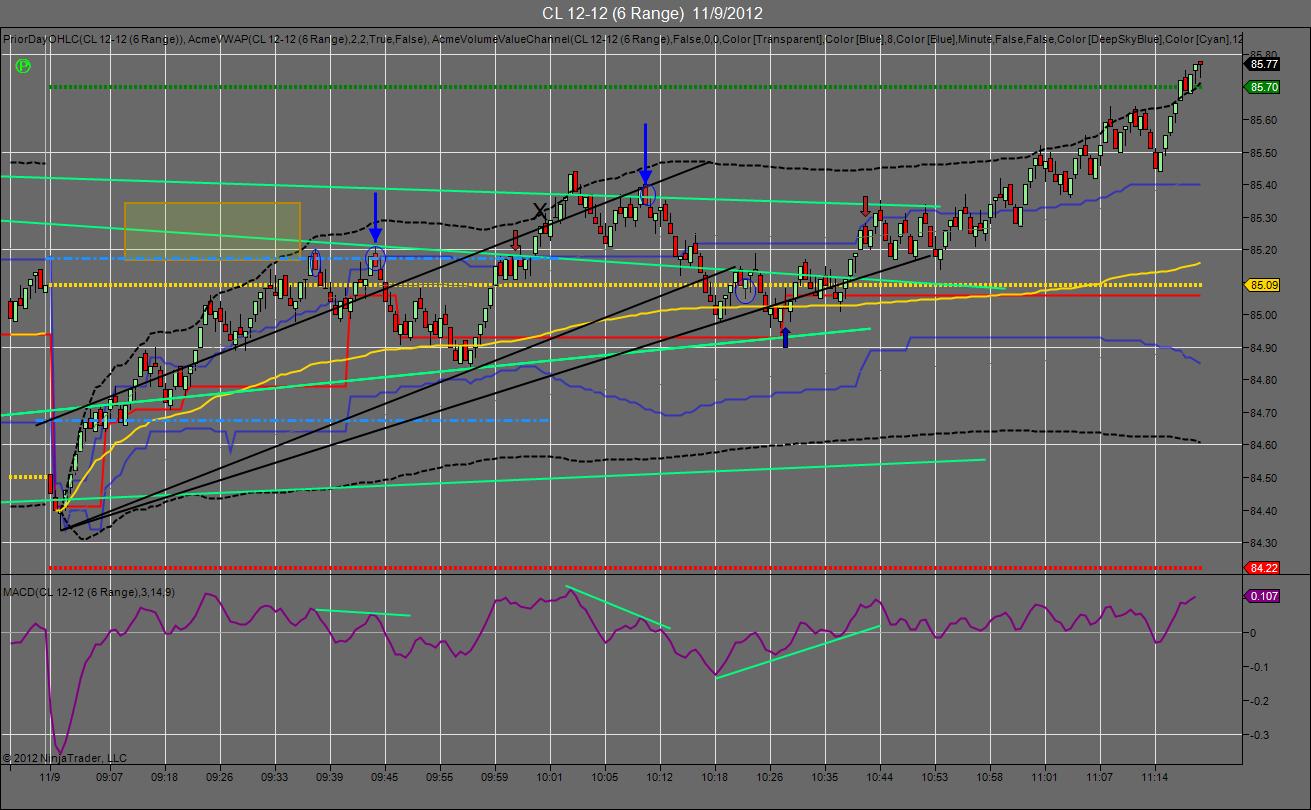1311x810 pixels.
Task: Click the 85.00 price axis label
Action: pos(1264,315)
